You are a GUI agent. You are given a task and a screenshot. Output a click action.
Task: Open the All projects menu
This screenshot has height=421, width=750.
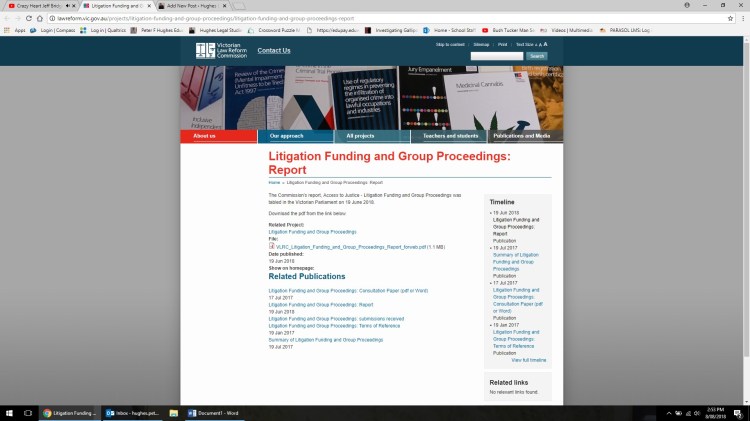coord(360,135)
